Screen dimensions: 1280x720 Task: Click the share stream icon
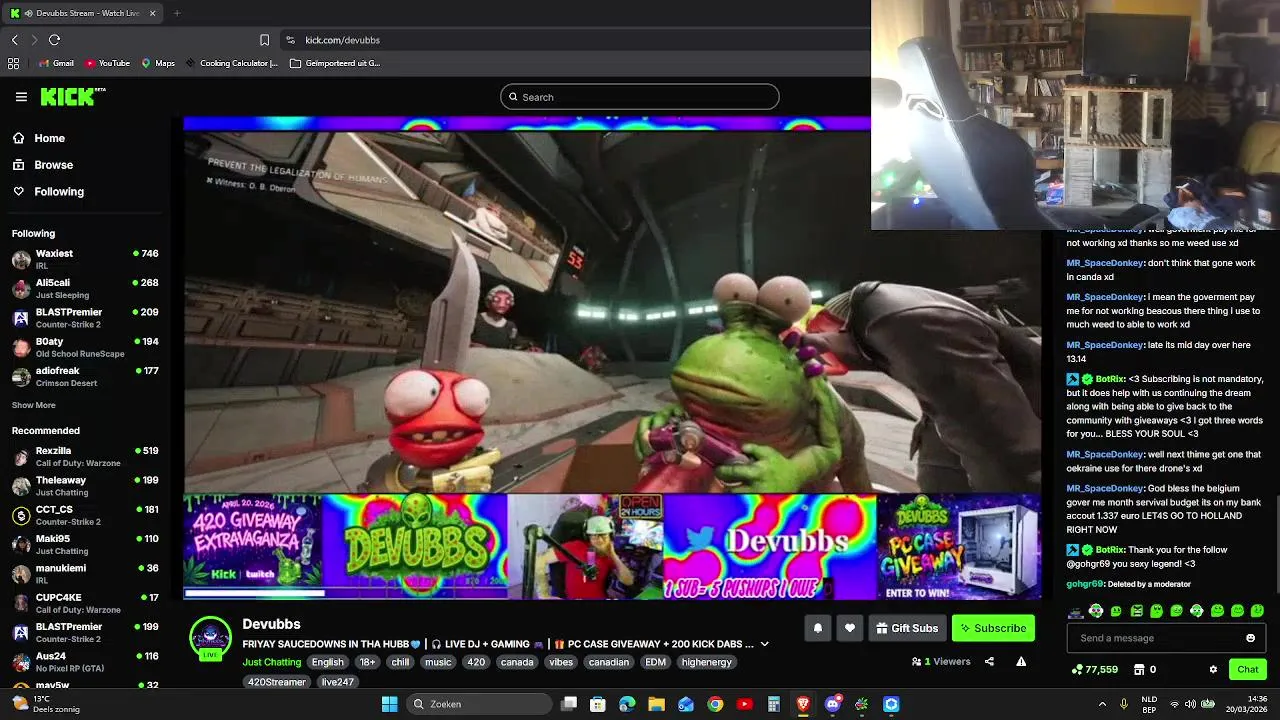pyautogui.click(x=989, y=661)
